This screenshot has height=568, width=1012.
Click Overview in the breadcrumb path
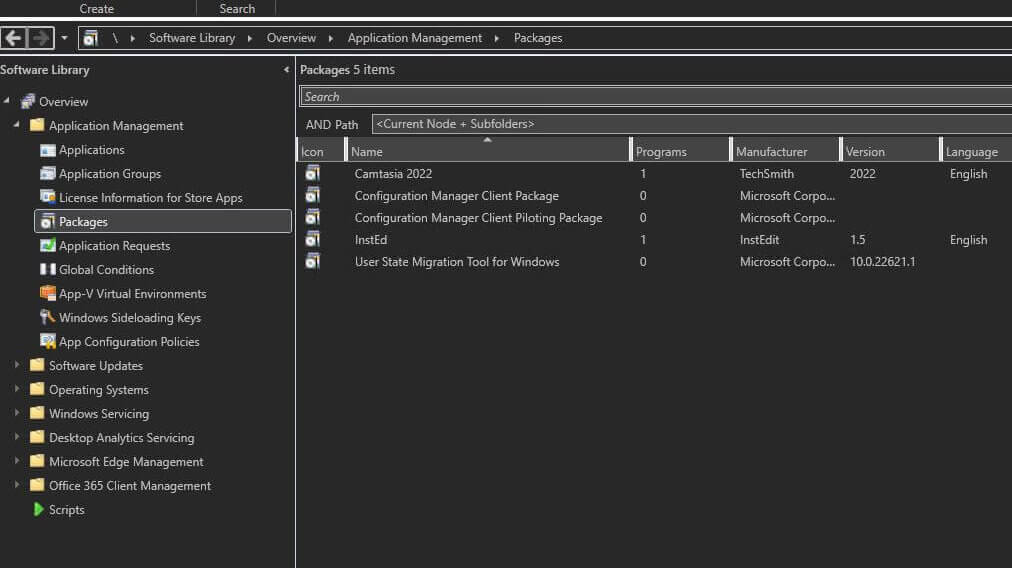(x=291, y=38)
